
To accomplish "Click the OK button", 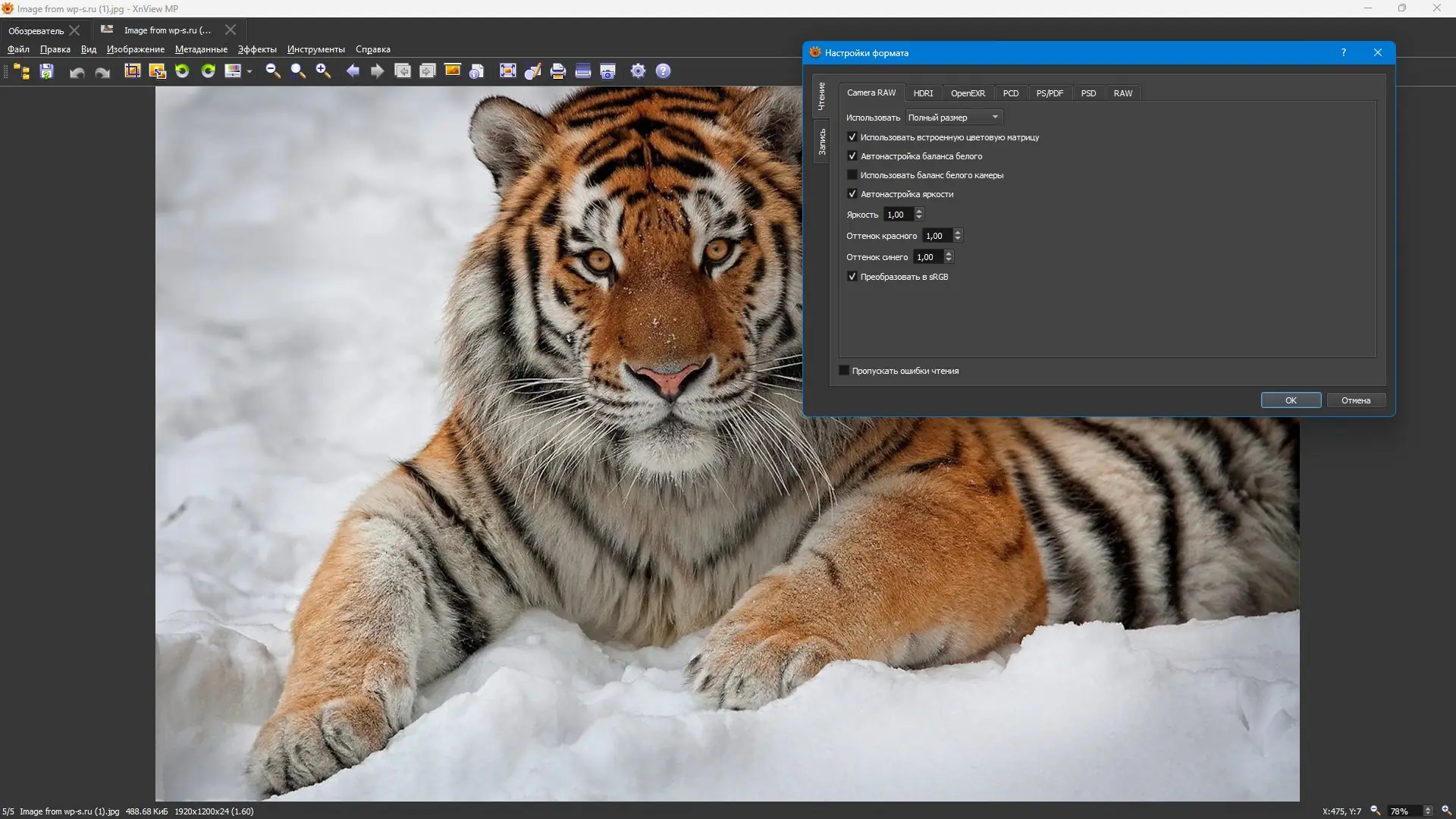I will (x=1291, y=400).
